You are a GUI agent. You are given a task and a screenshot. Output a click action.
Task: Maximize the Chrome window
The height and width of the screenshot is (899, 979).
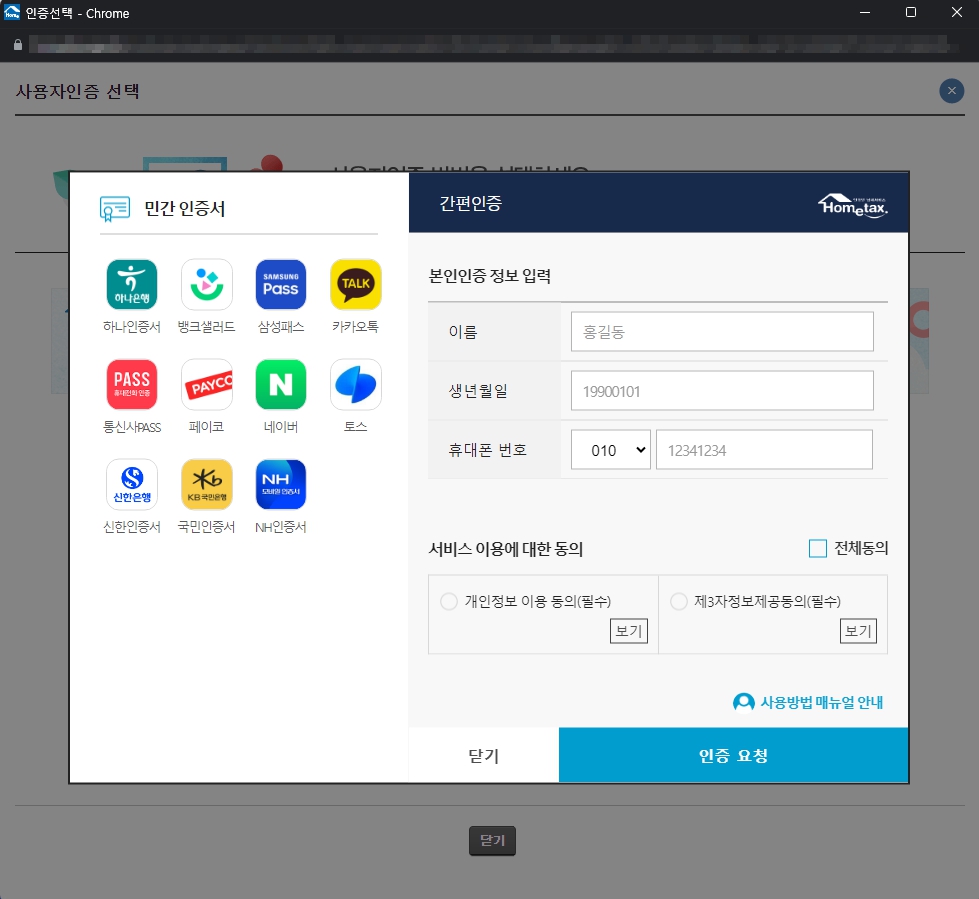[x=911, y=12]
